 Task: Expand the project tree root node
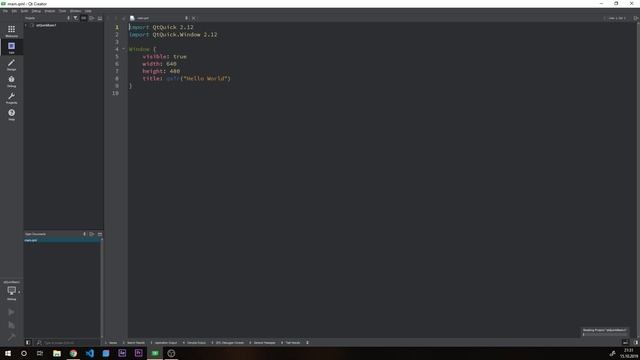click(x=27, y=25)
